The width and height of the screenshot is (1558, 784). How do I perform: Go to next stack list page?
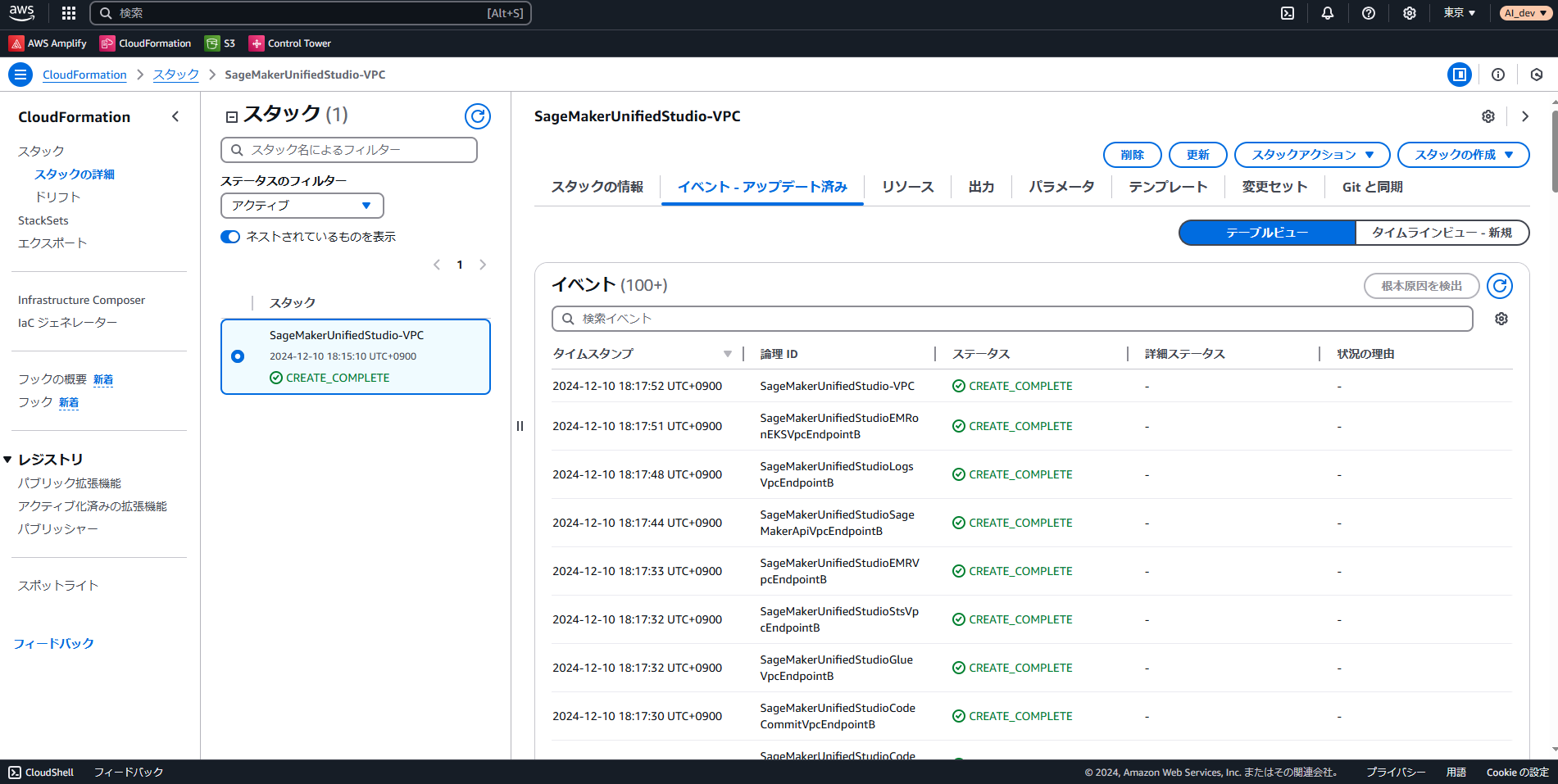(x=483, y=265)
